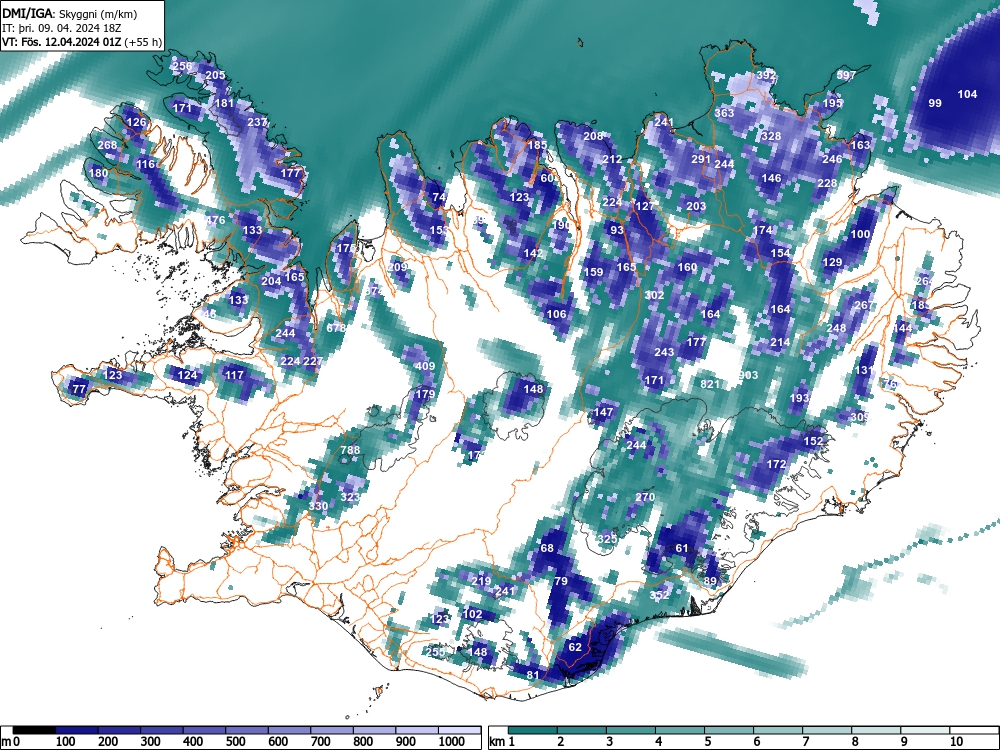Select the 172 value in the east
Viewport: 1000px width, 750px height.
[x=776, y=464]
